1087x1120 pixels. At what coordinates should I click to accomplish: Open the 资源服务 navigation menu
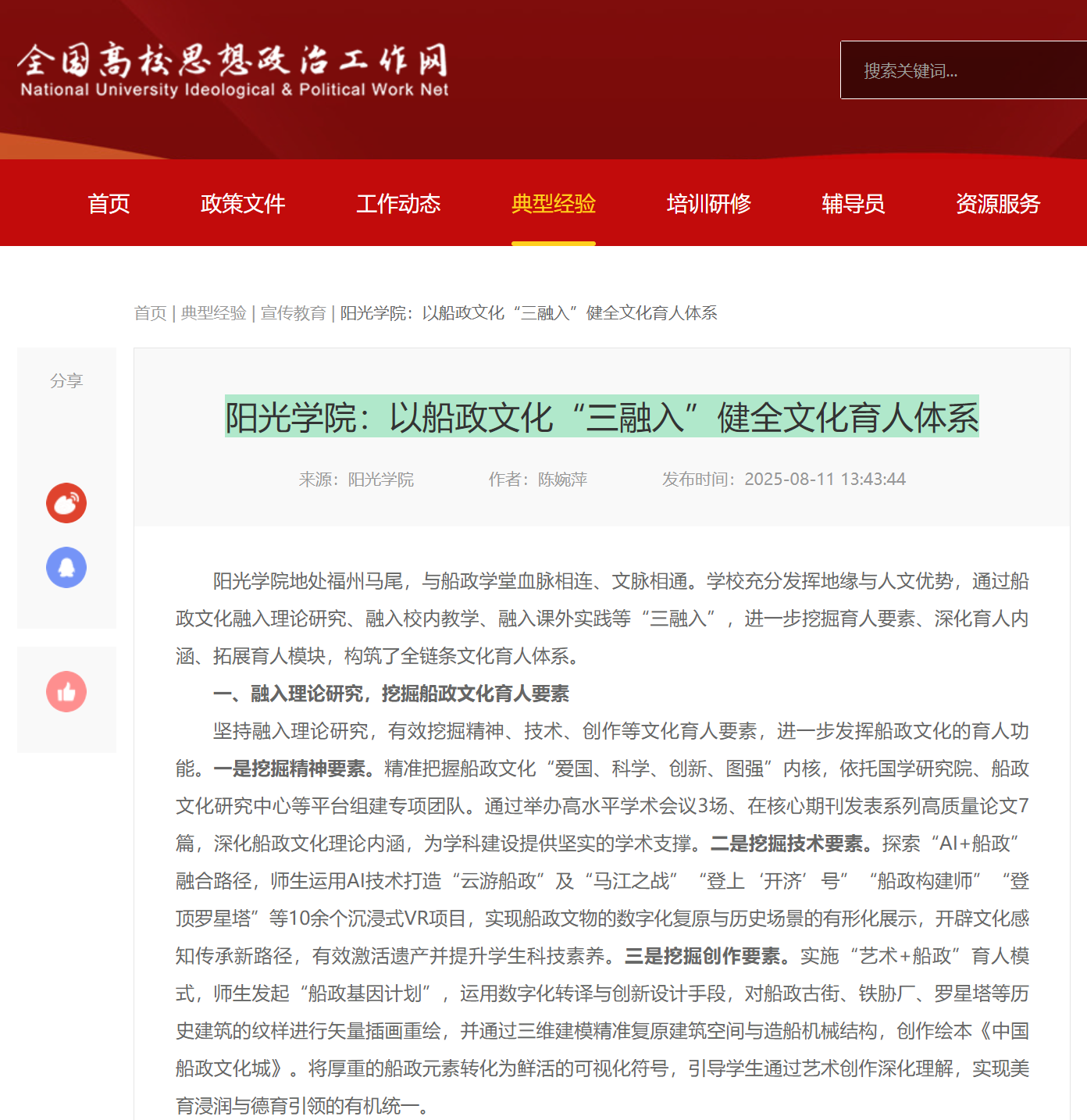998,204
